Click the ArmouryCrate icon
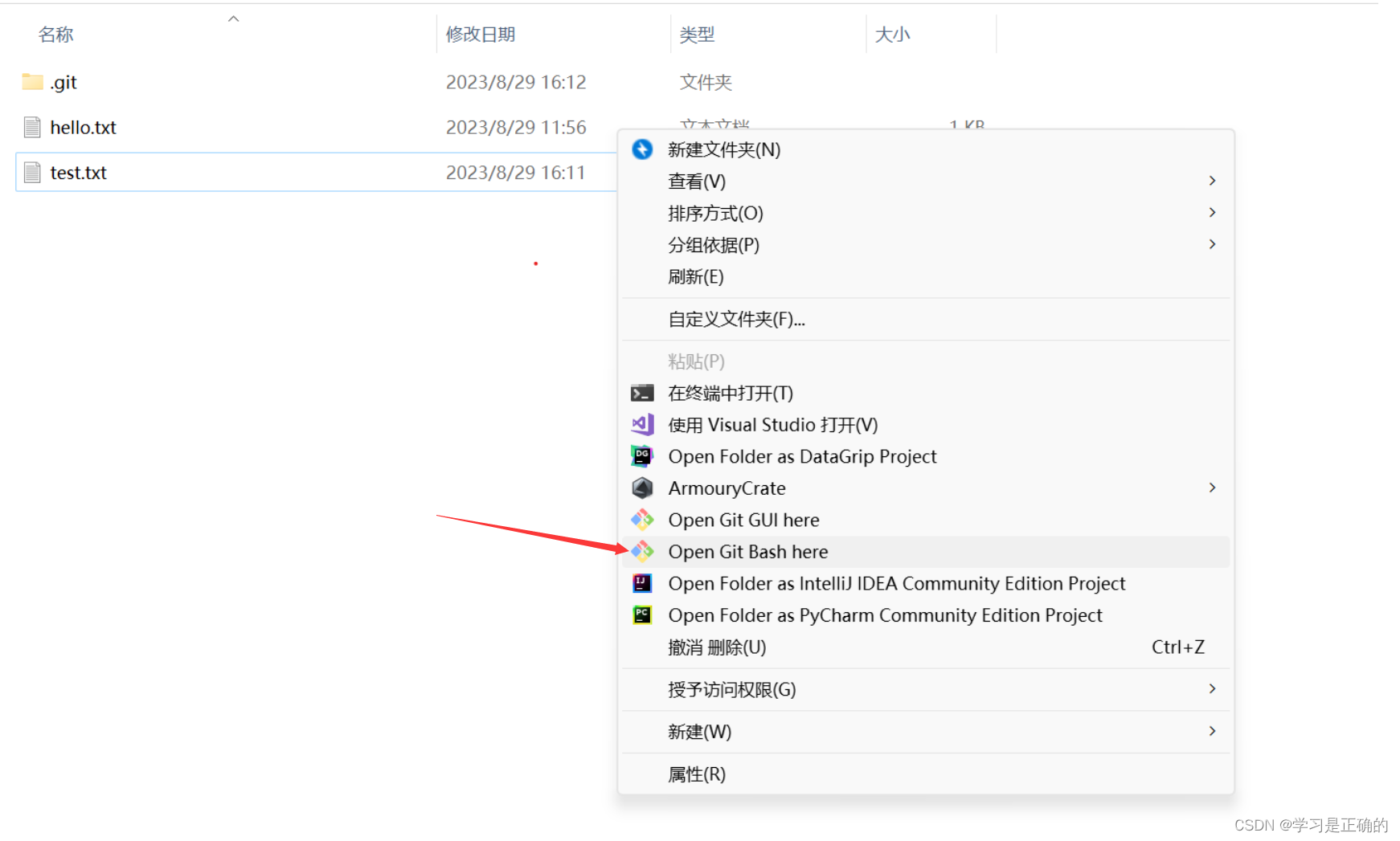1400x841 pixels. (x=642, y=488)
